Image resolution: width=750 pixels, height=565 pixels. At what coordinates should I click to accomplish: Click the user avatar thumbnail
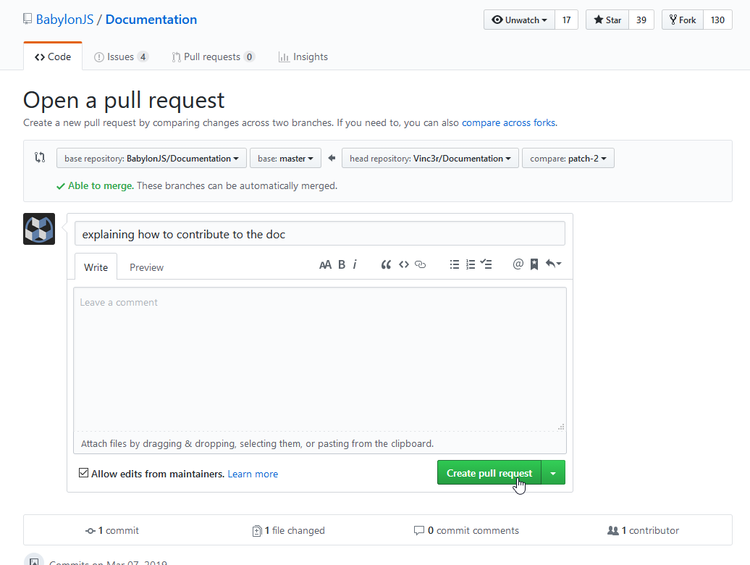[x=39, y=229]
